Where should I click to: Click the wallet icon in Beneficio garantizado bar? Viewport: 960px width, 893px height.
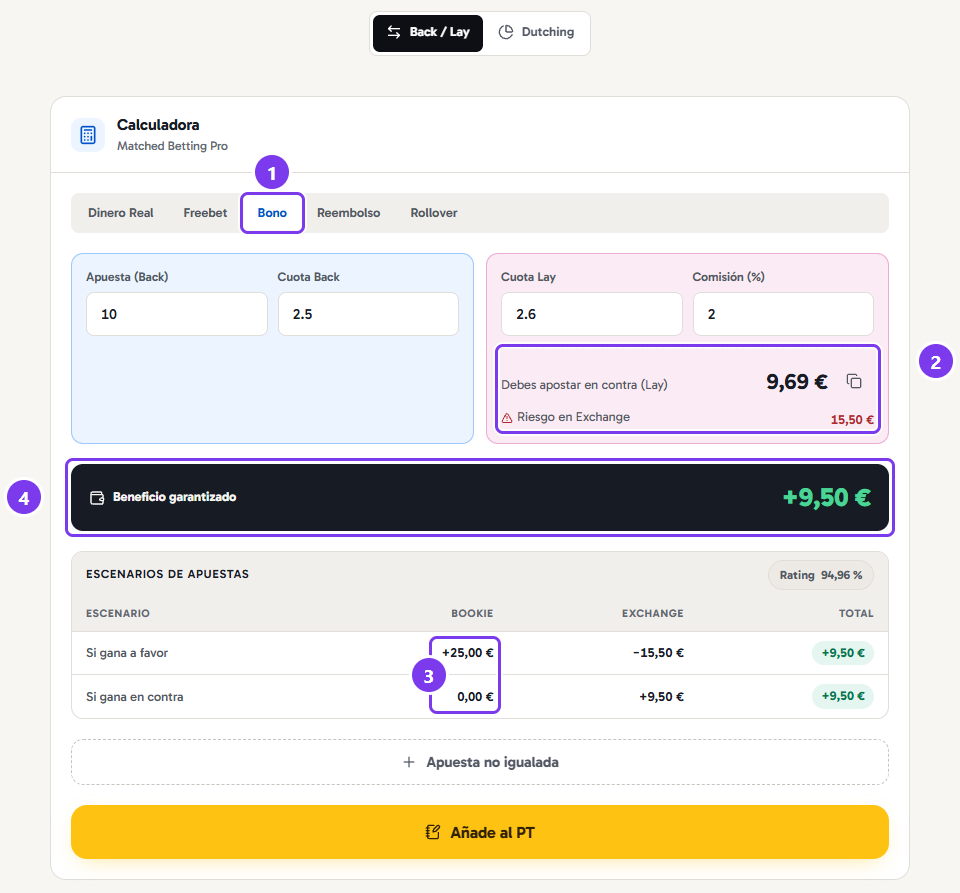97,498
